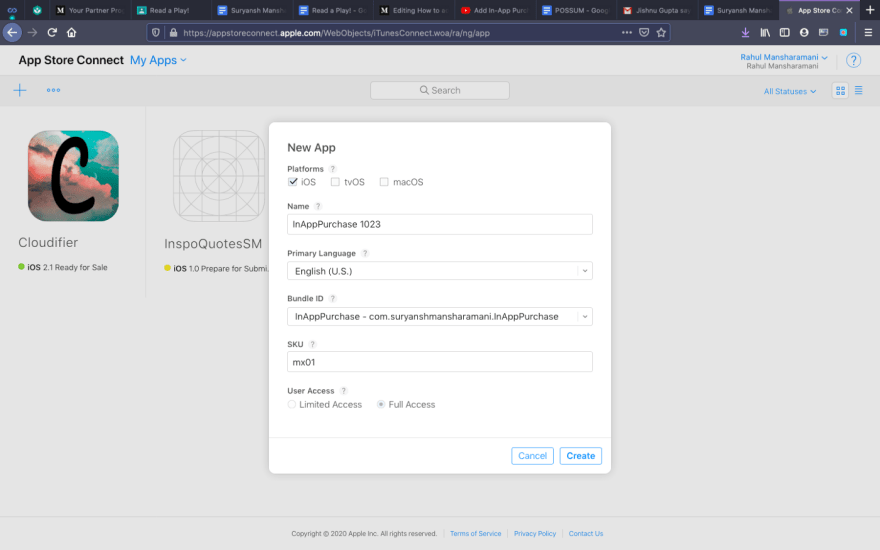Switch to grid view icon
Image resolution: width=880 pixels, height=550 pixels.
840,91
